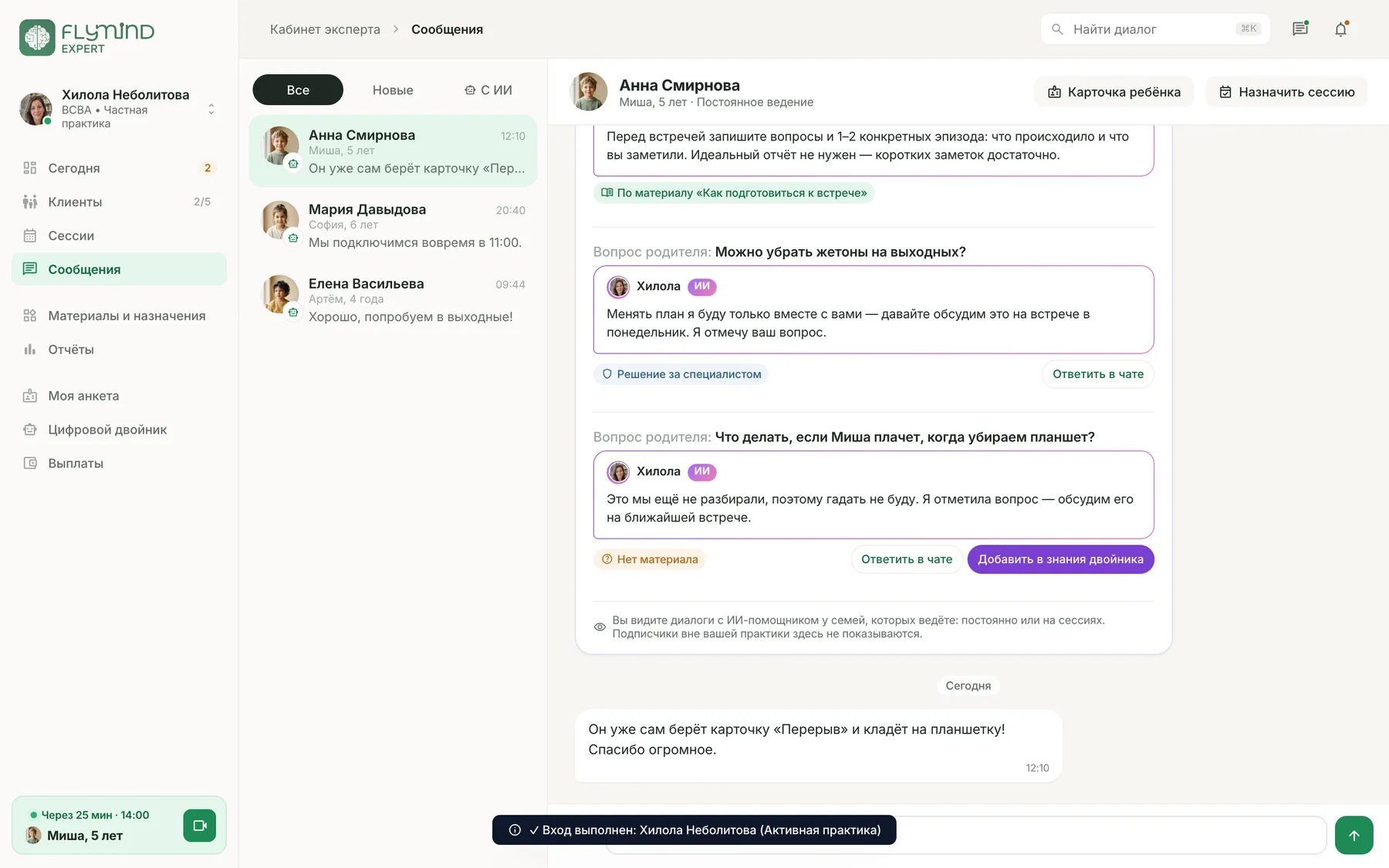Switch to the С ИИ filter tab
Screen dimensions: 1389x868
coord(488,90)
